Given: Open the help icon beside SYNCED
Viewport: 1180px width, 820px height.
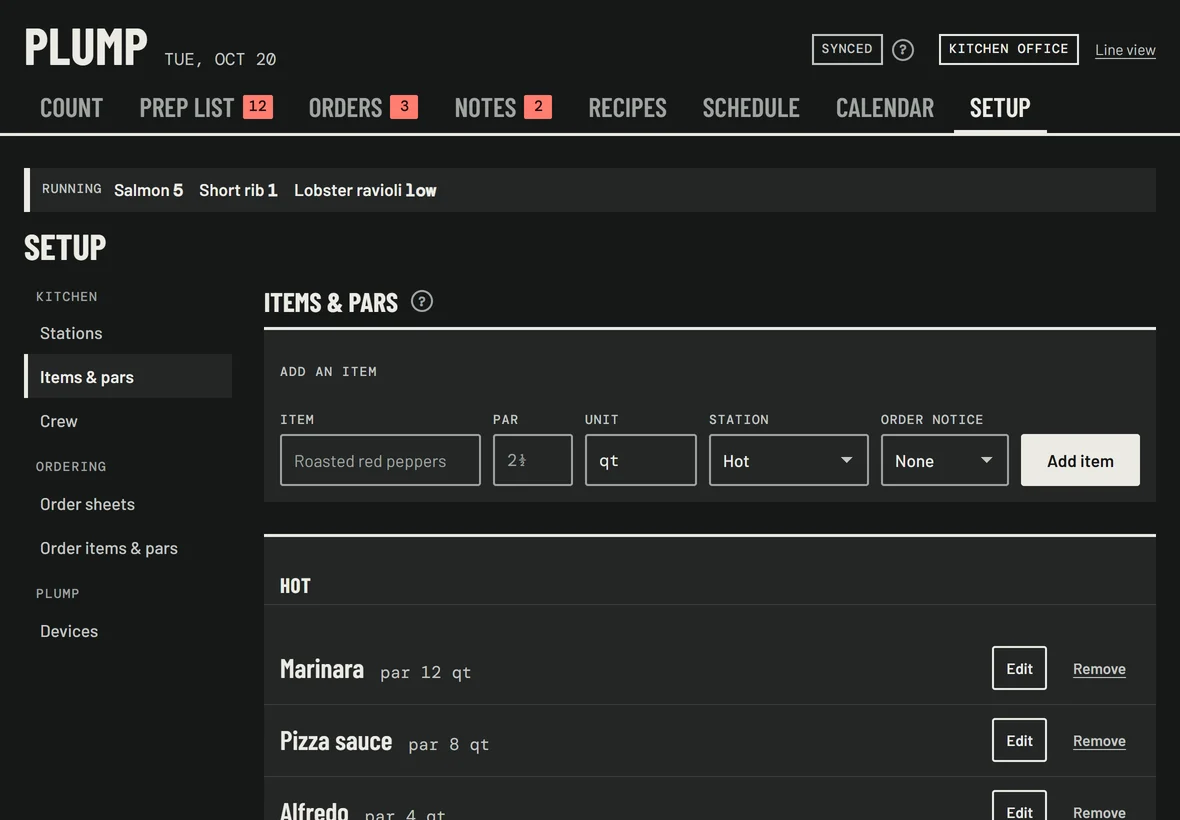Looking at the screenshot, I should pyautogui.click(x=902, y=50).
